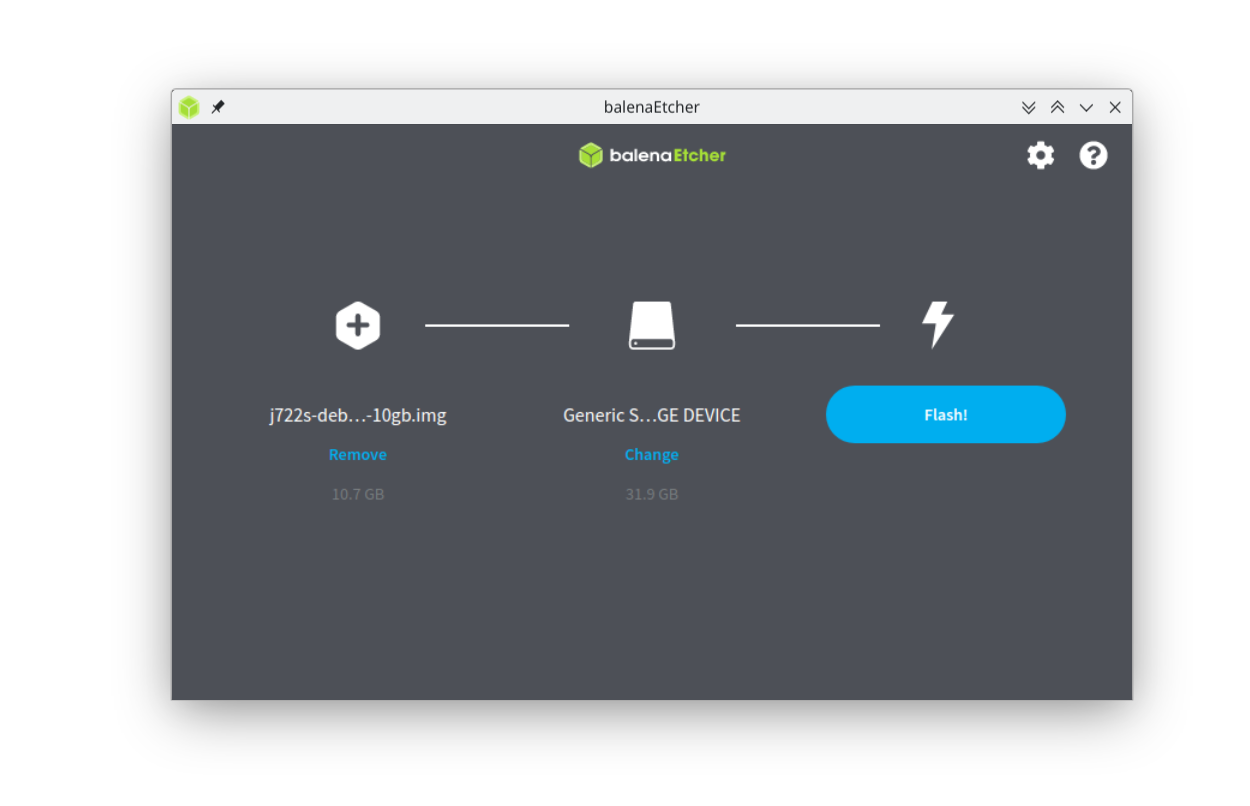Click the progress line between image and drive
The height and width of the screenshot is (806, 1250).
[497, 324]
